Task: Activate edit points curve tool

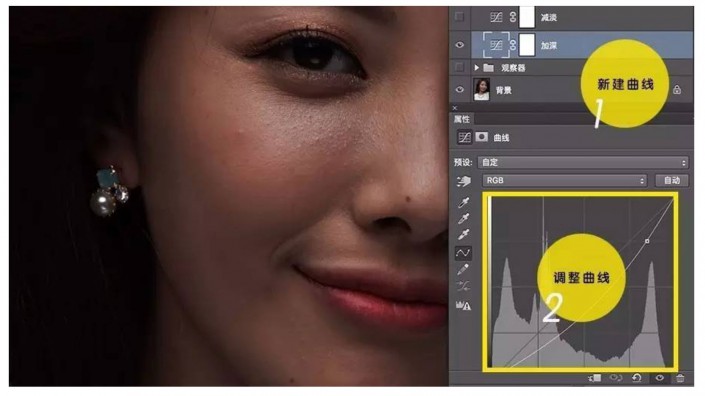Action: coord(463,253)
